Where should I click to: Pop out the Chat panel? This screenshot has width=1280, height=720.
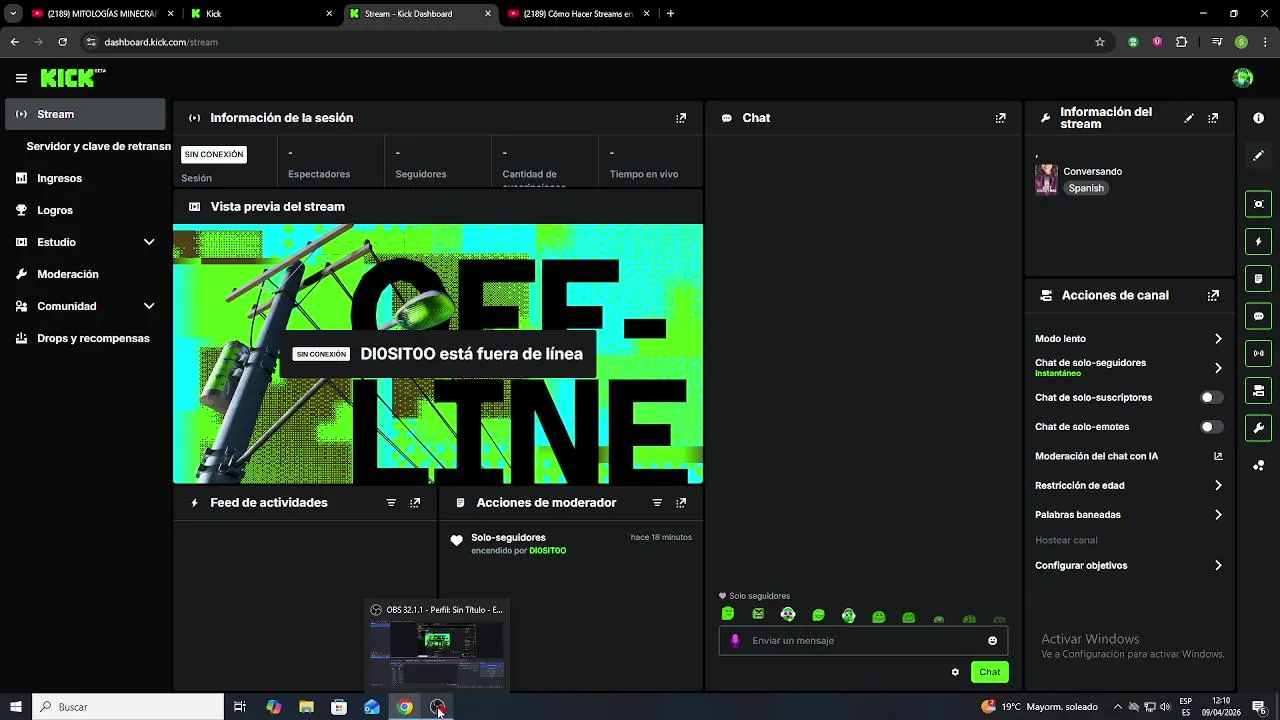pyautogui.click(x=1000, y=118)
